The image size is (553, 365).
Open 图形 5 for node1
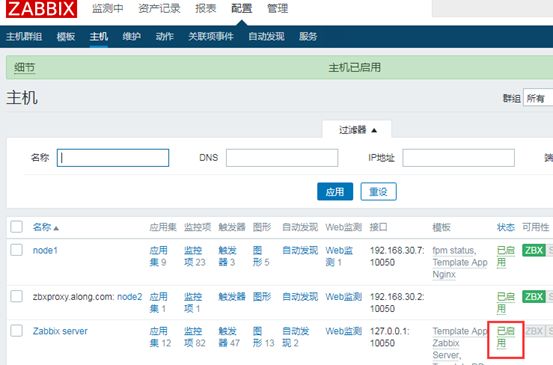click(x=261, y=256)
